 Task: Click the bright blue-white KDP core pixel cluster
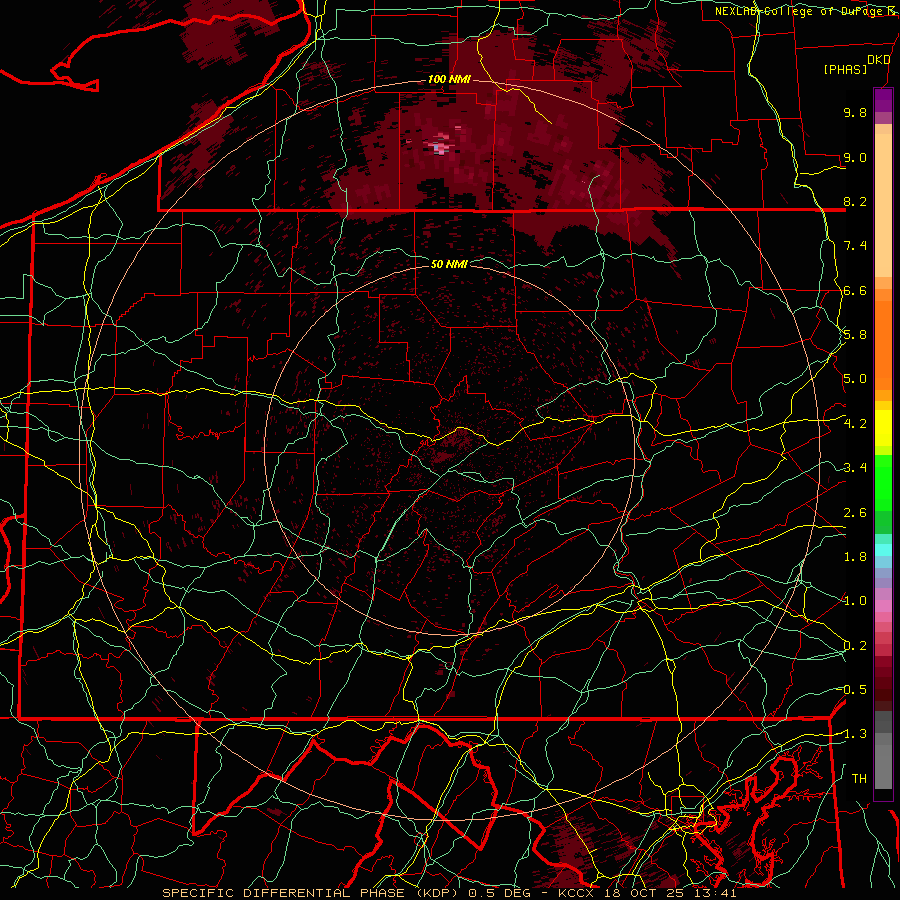click(x=440, y=148)
